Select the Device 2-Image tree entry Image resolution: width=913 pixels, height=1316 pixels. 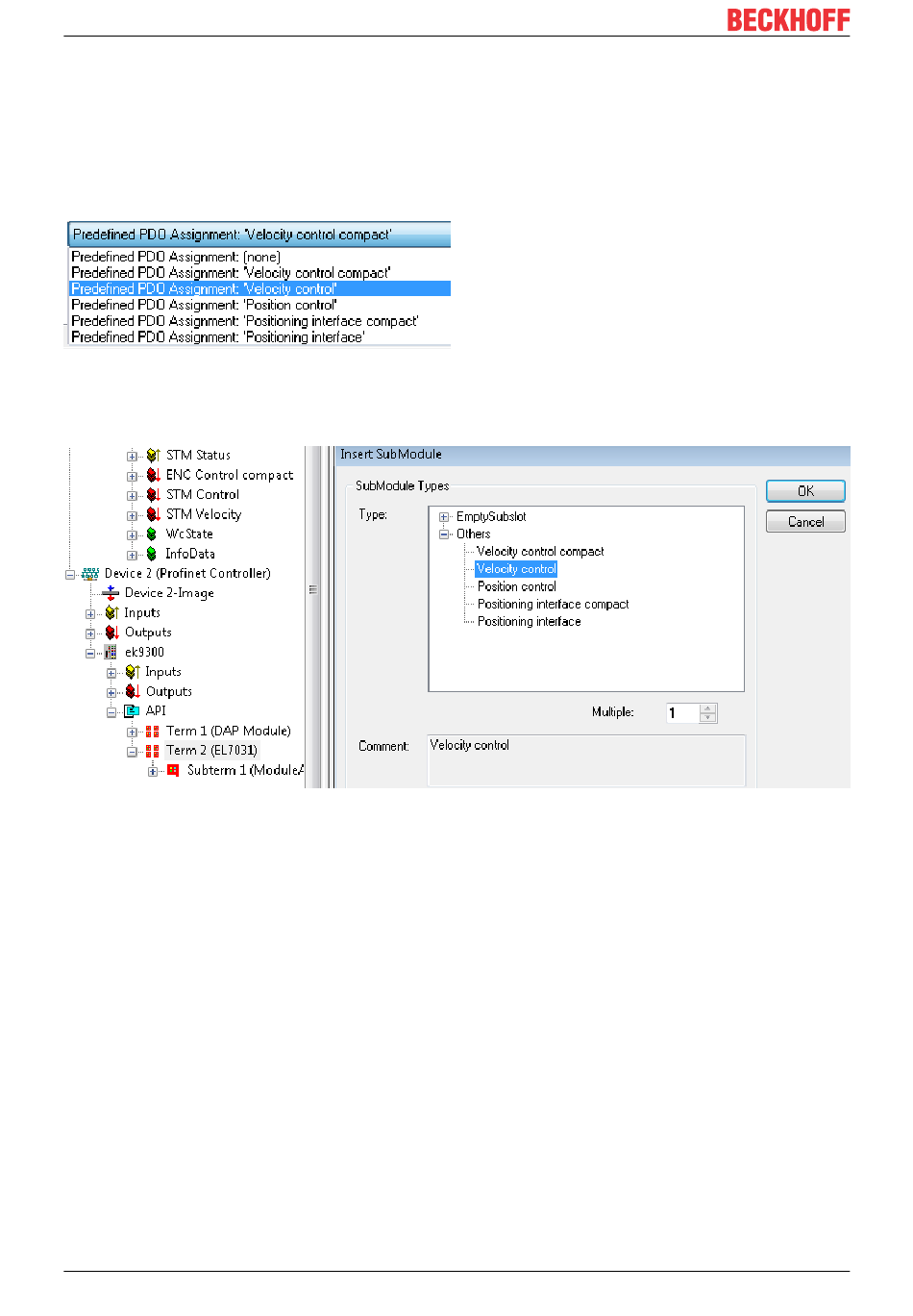point(169,593)
